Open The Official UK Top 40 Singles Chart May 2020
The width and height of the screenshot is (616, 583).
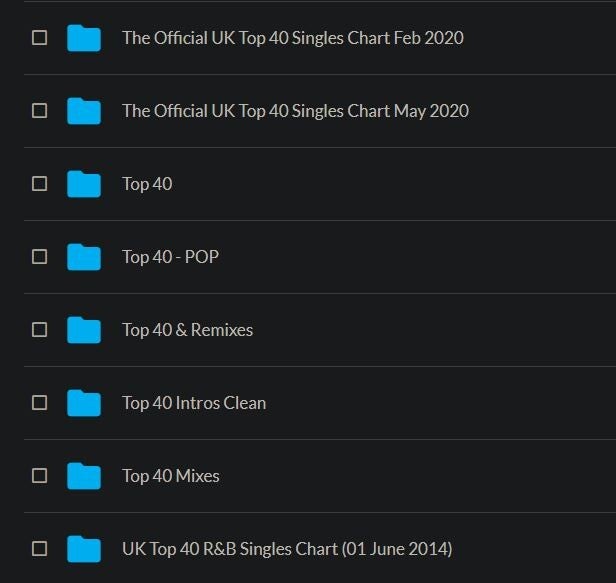tap(295, 111)
